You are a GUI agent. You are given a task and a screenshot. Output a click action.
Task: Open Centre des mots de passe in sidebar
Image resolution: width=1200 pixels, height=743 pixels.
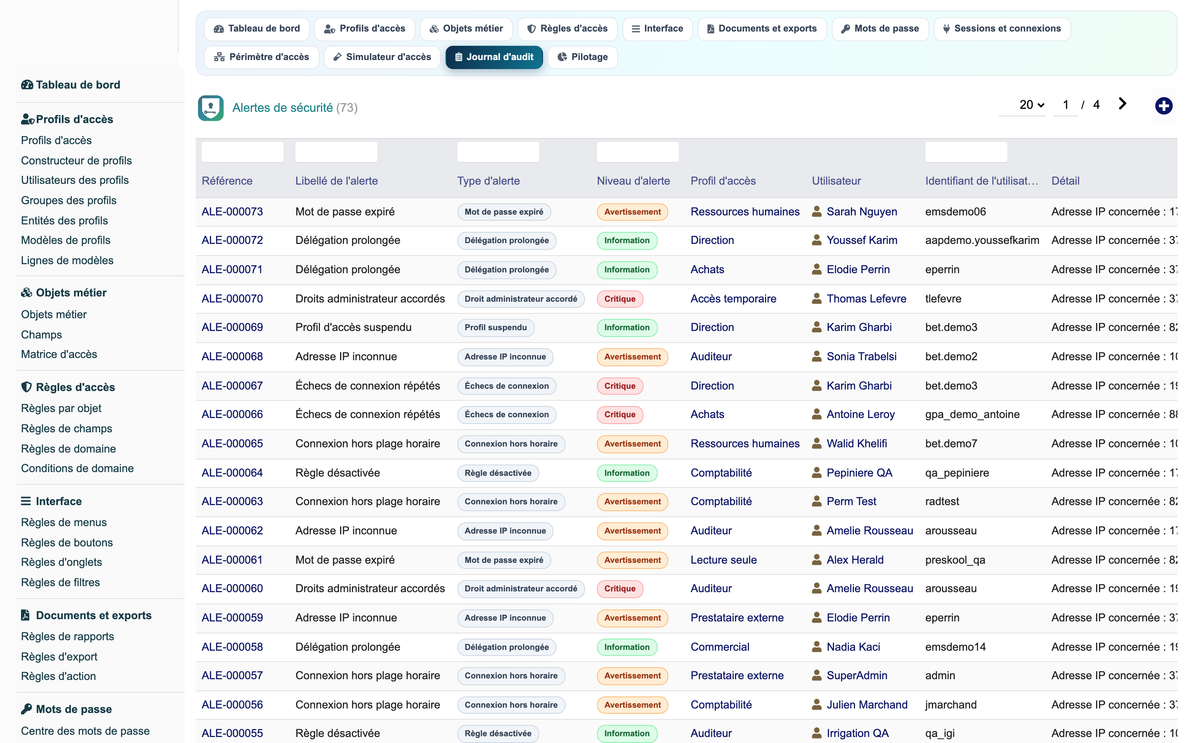point(85,731)
